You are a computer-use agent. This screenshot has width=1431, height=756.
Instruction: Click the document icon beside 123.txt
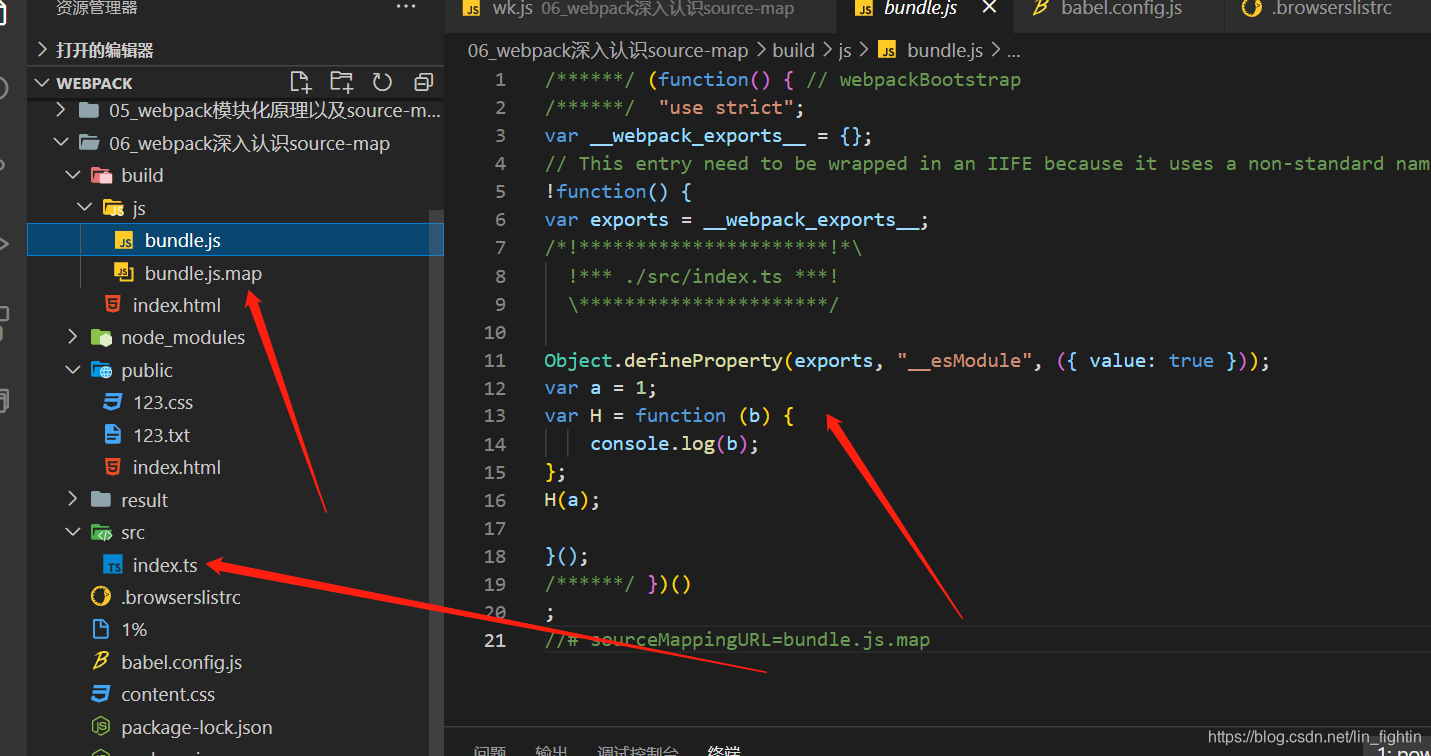click(x=113, y=434)
